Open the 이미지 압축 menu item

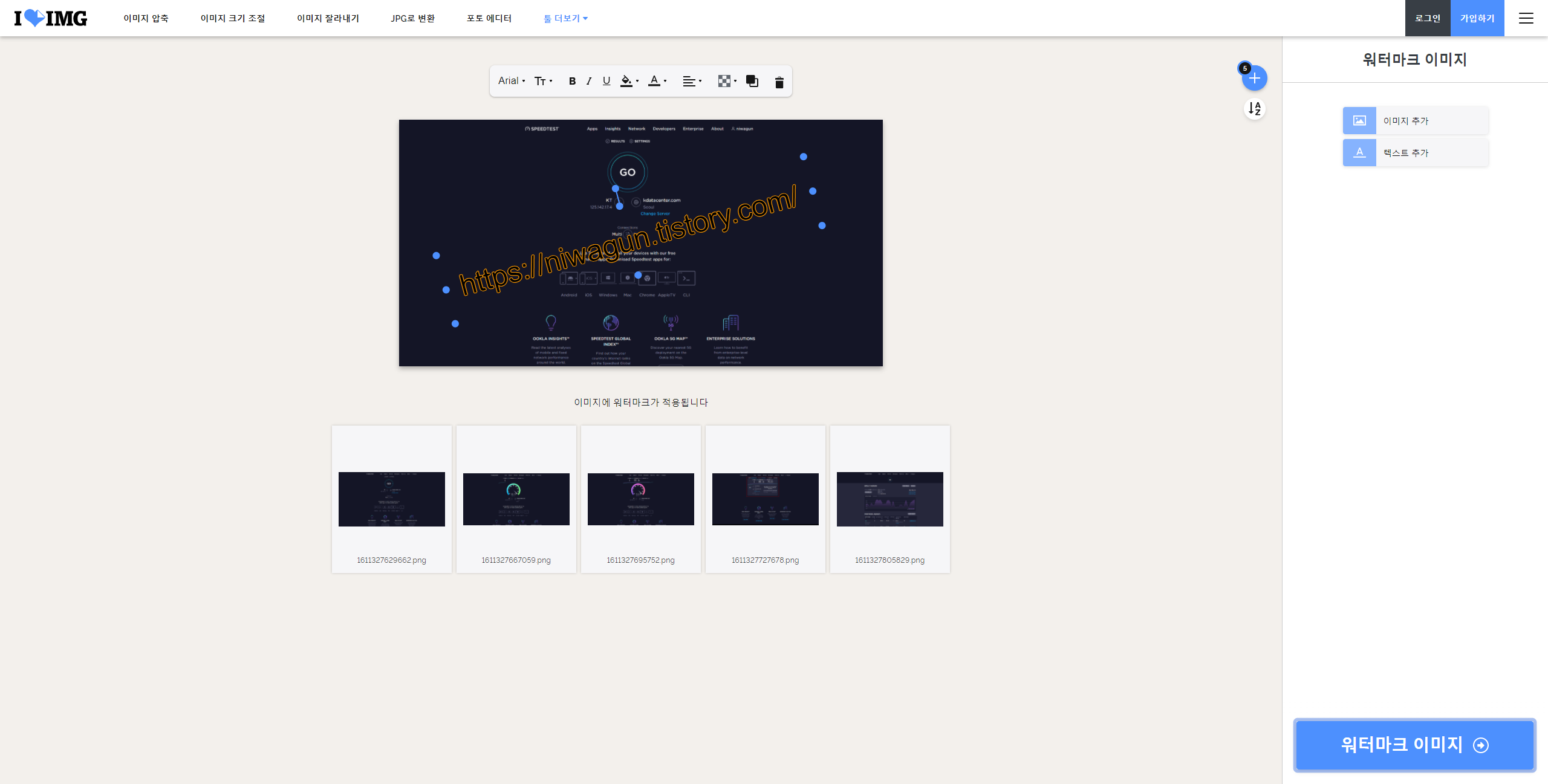pos(146,18)
